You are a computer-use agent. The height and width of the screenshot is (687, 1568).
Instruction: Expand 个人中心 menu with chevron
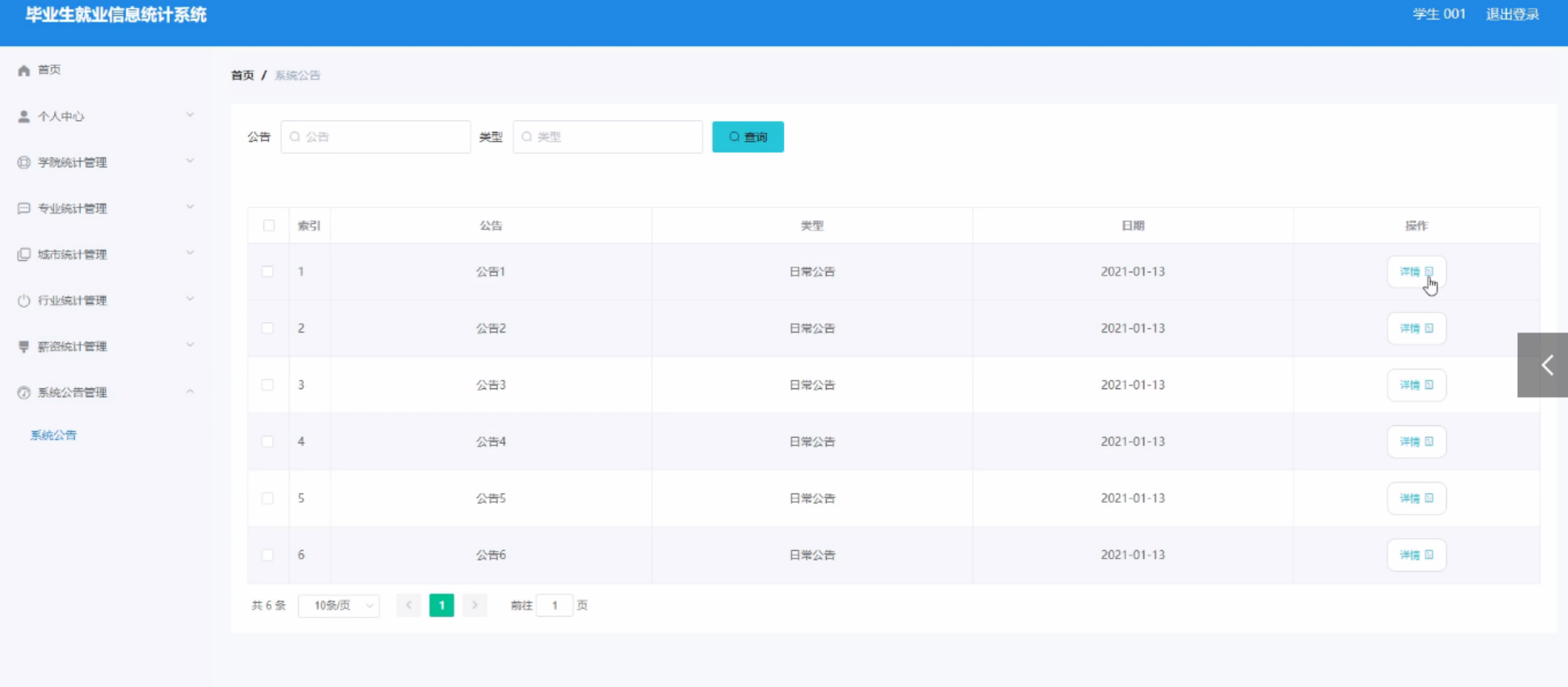(x=190, y=115)
